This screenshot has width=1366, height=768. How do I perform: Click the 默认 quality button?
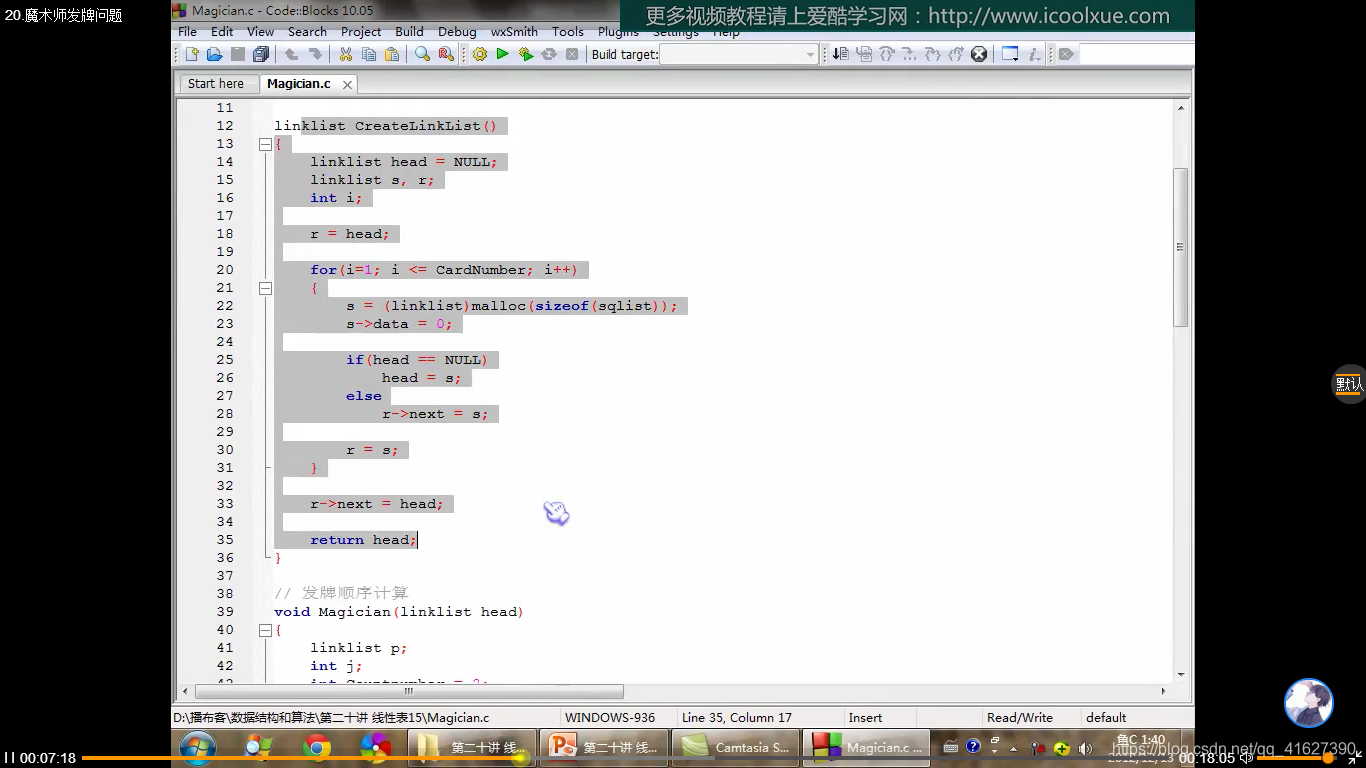(1349, 384)
